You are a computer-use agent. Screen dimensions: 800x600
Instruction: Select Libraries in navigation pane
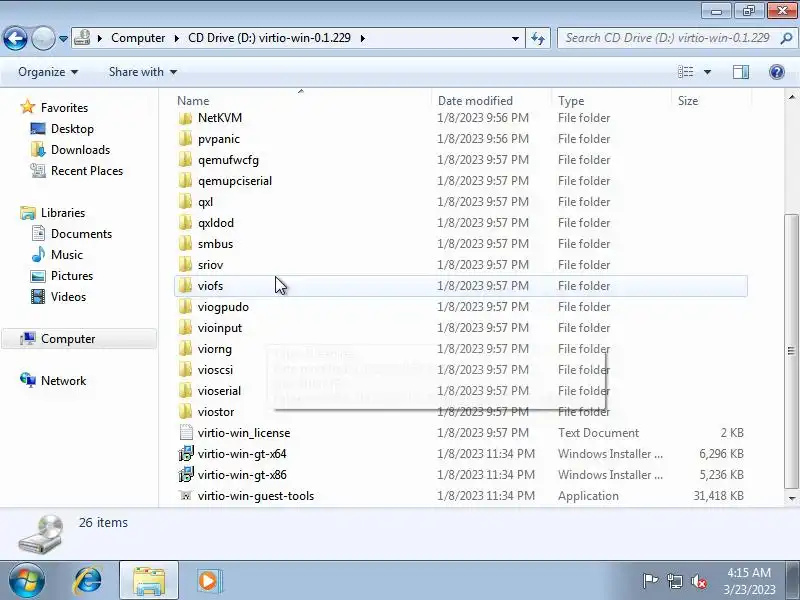[x=63, y=212]
